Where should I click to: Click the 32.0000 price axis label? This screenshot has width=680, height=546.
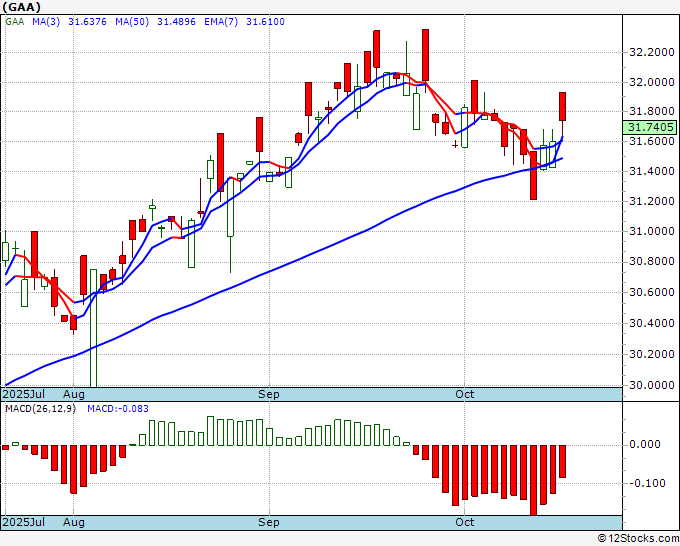click(x=652, y=82)
